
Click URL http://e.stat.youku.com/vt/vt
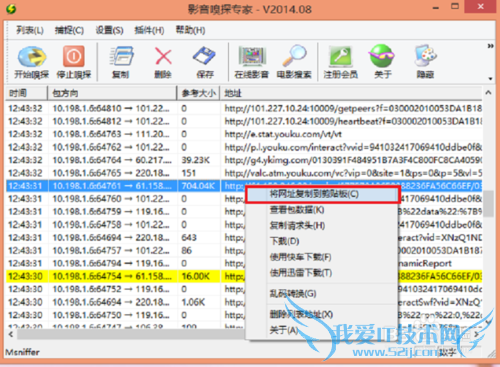(x=283, y=134)
